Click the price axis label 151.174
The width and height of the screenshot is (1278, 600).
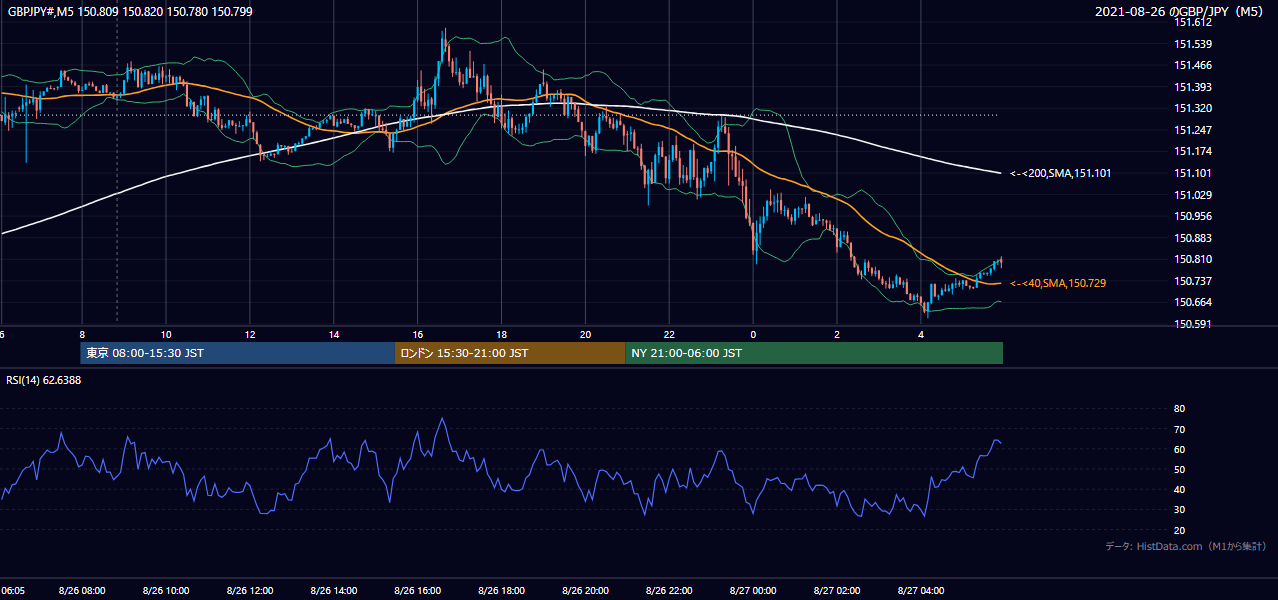coord(1193,151)
